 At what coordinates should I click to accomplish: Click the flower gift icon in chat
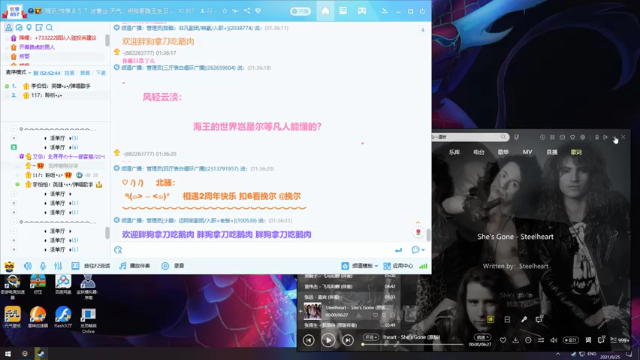[418, 232]
